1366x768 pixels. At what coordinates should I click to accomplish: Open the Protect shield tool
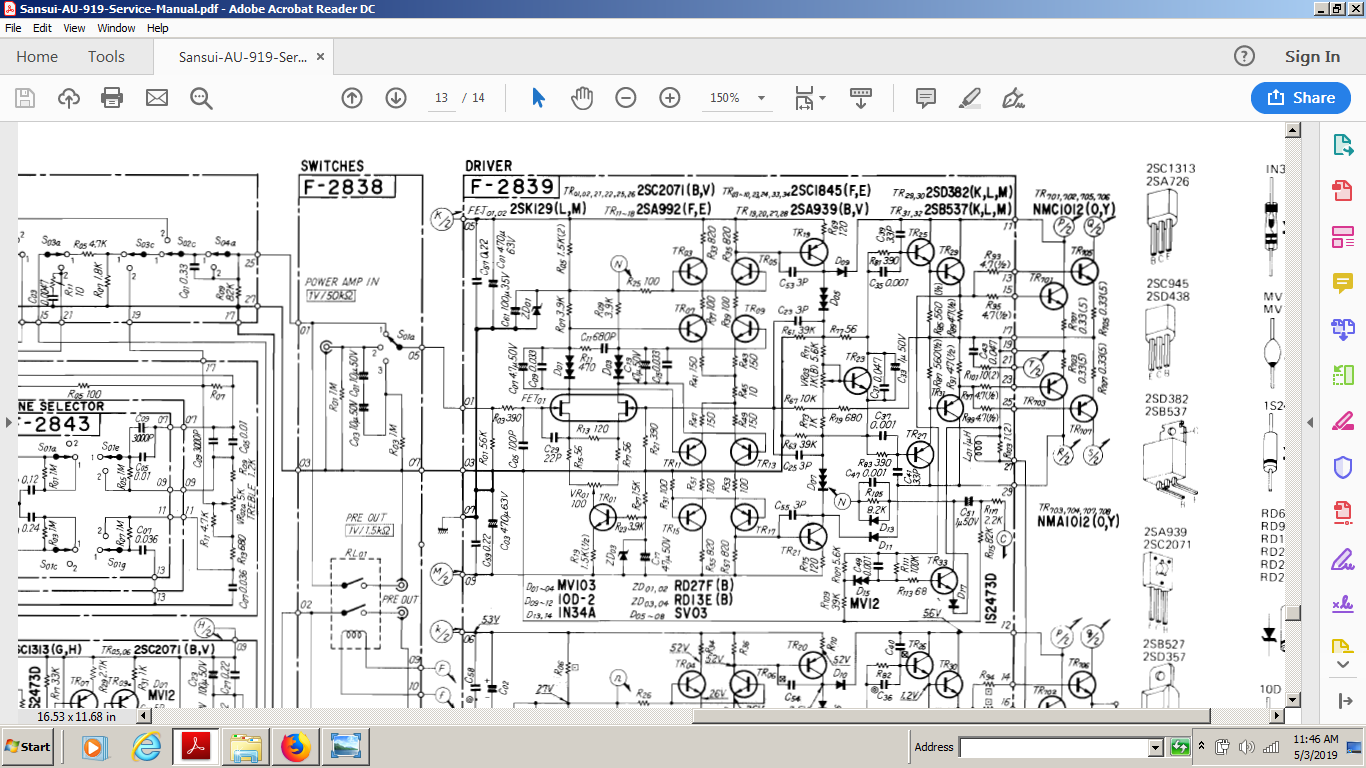point(1342,467)
